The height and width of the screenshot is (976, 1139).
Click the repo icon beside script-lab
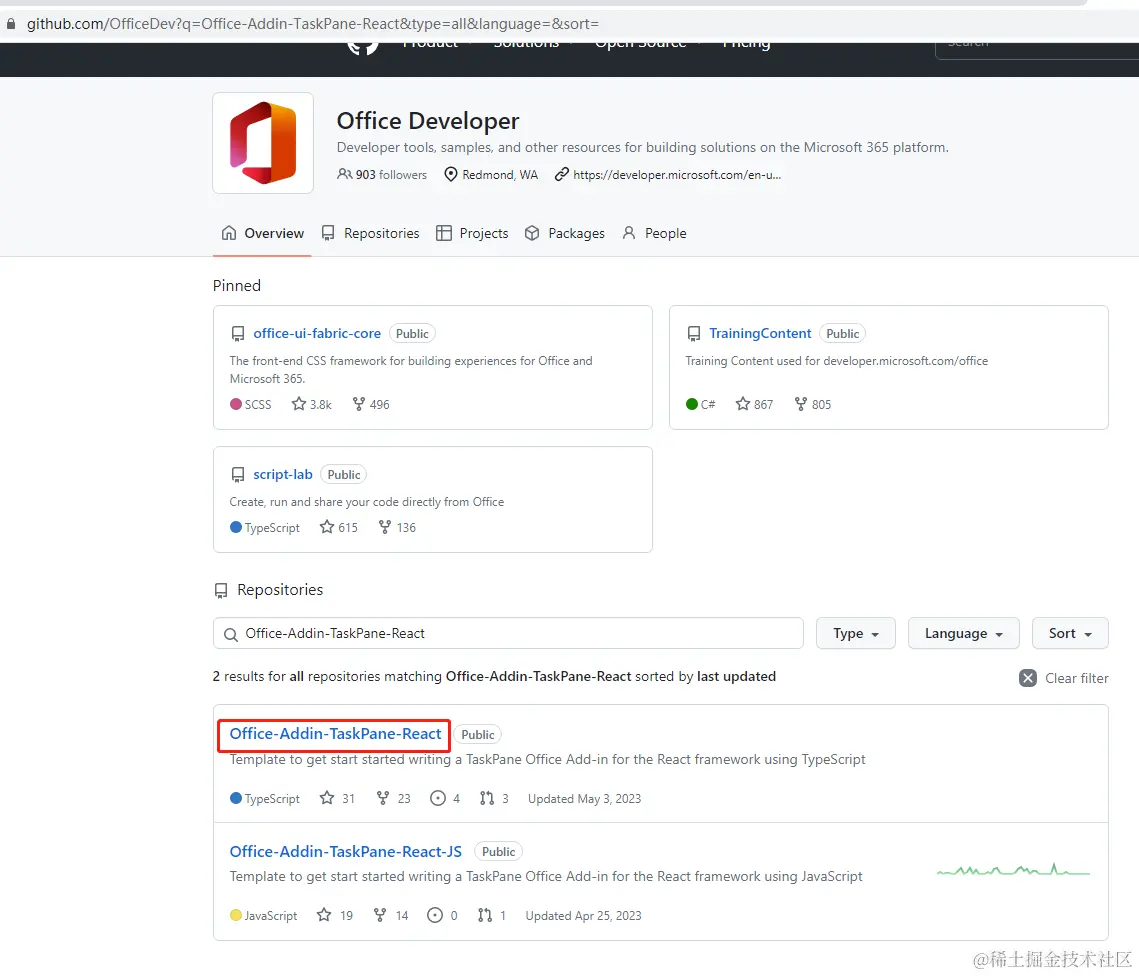click(238, 475)
